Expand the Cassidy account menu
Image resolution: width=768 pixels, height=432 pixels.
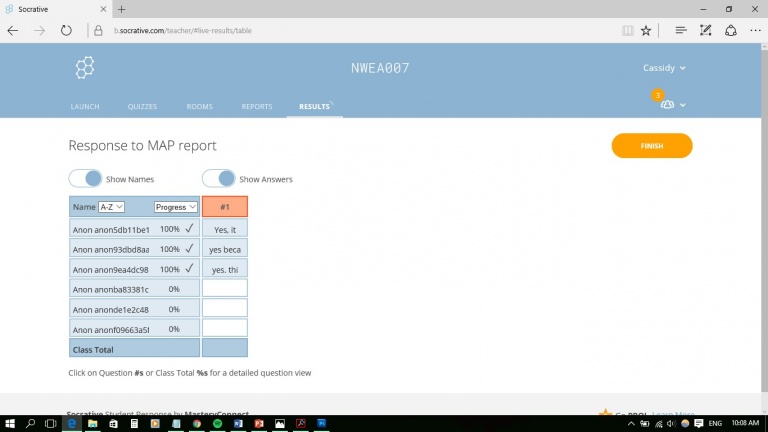[x=664, y=68]
